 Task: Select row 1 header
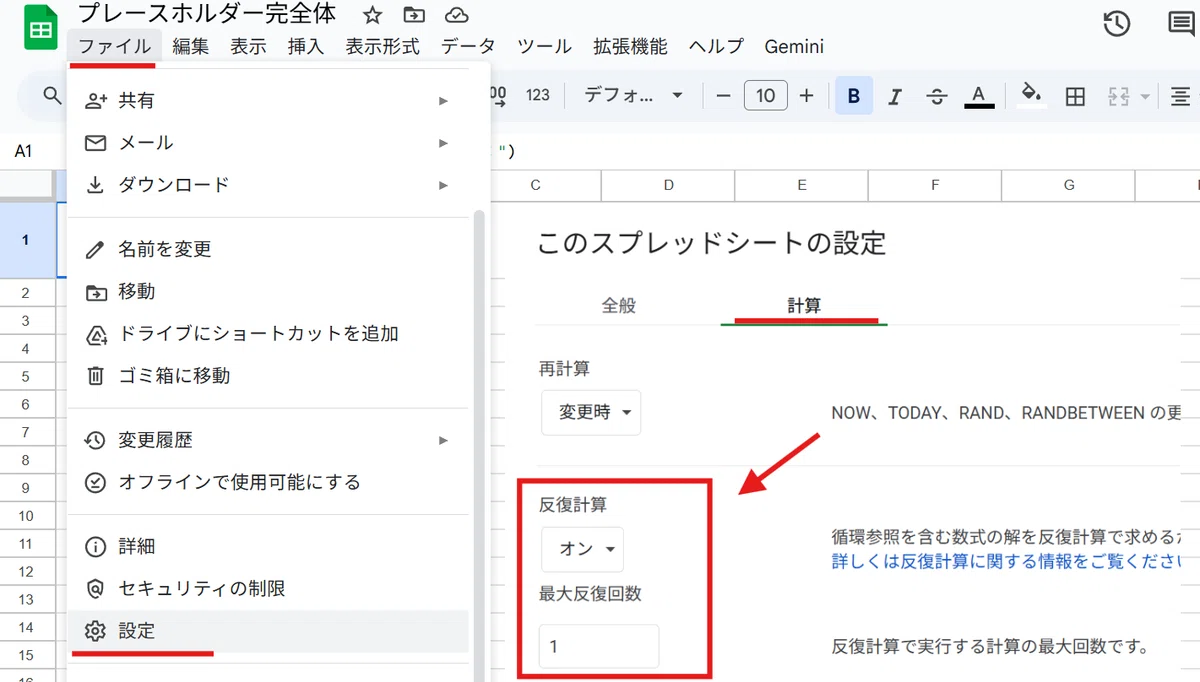(x=26, y=240)
